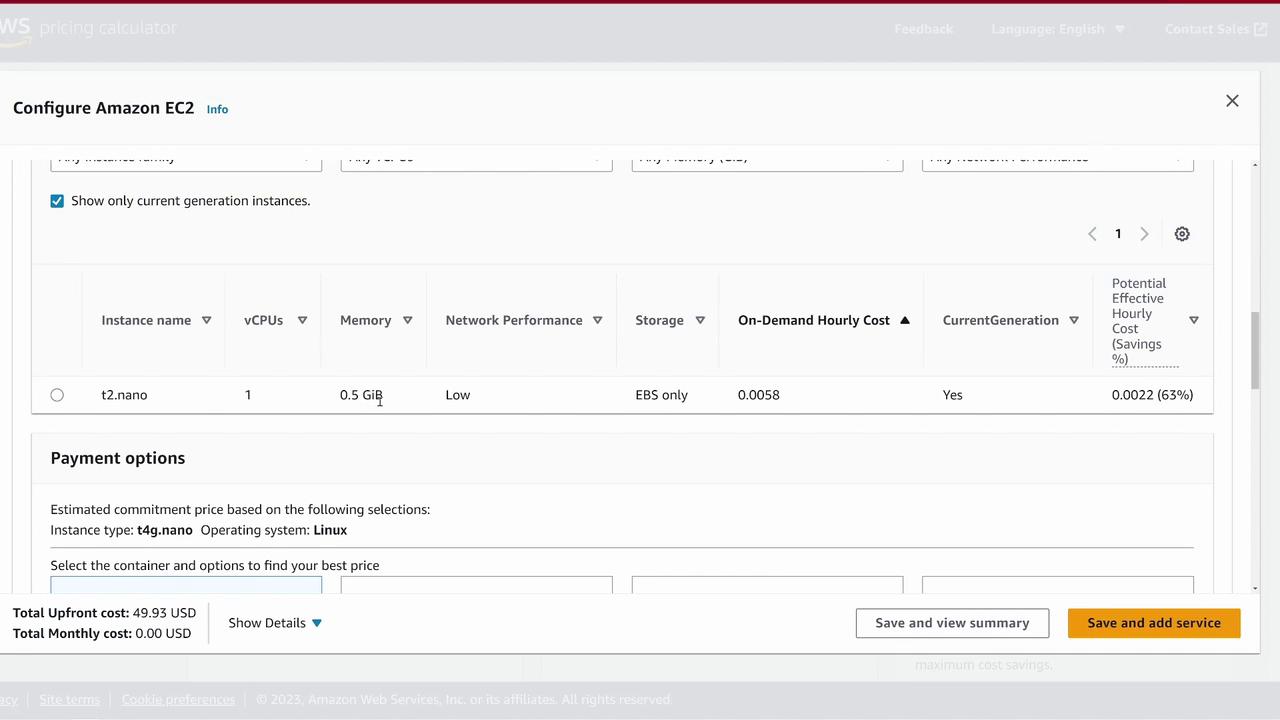This screenshot has width=1280, height=720.
Task: Sort by Potential Effective Hourly Cost arrow
Action: click(1193, 320)
